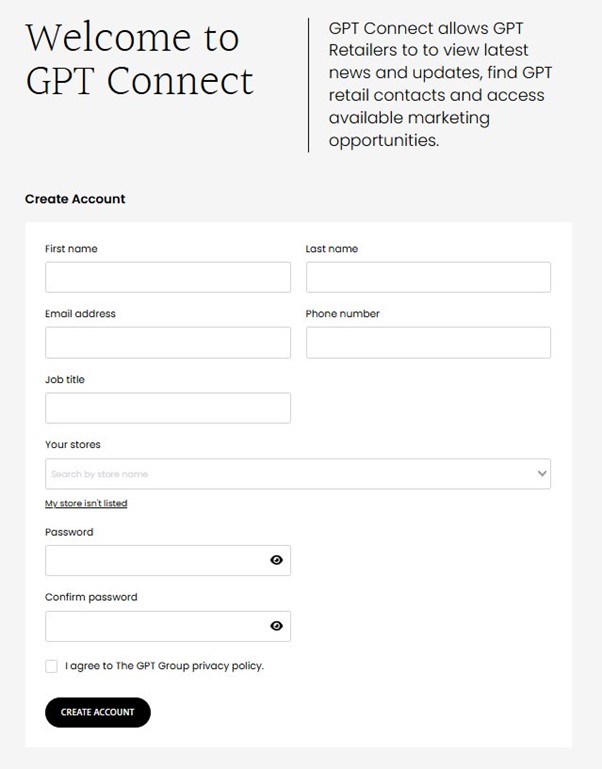This screenshot has height=769, width=602.
Task: Click the Your stores field label
Action: pyautogui.click(x=73, y=444)
